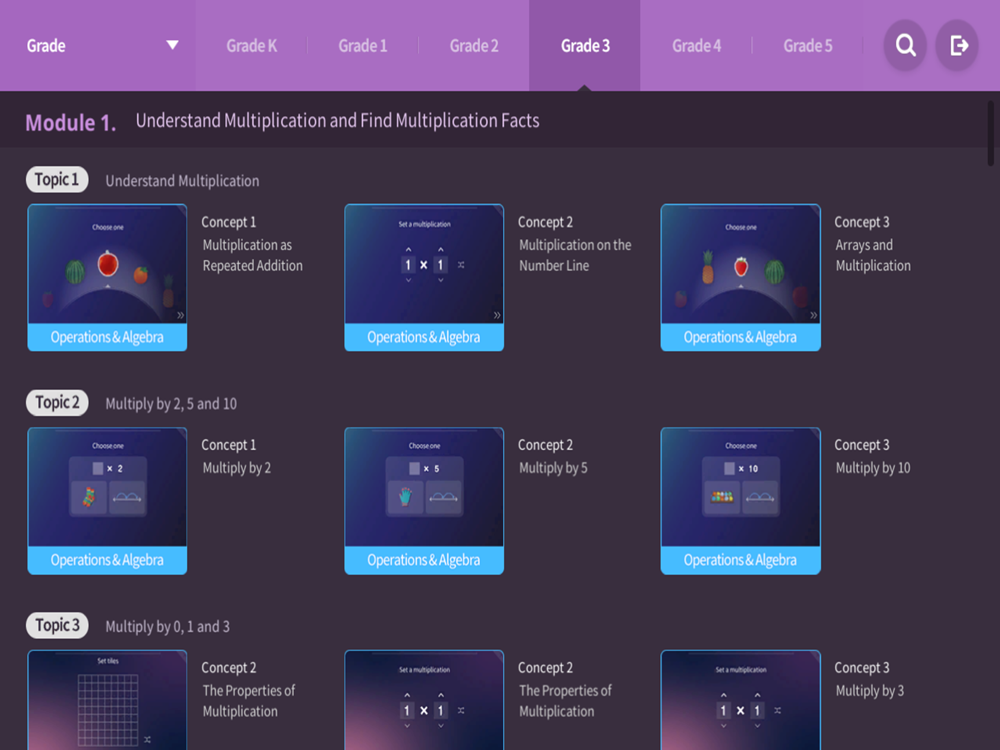Open the Multiply by 3 thumbnail
Image resolution: width=1000 pixels, height=750 pixels.
(740, 700)
